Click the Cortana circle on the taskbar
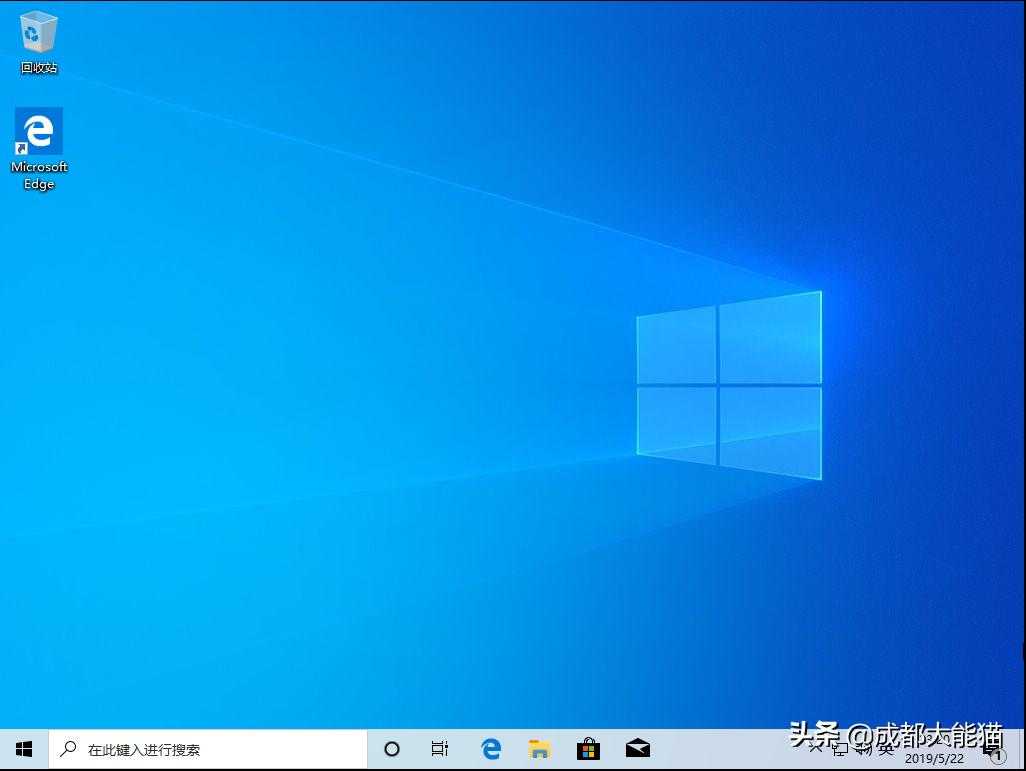The height and width of the screenshot is (771, 1026). pos(390,748)
